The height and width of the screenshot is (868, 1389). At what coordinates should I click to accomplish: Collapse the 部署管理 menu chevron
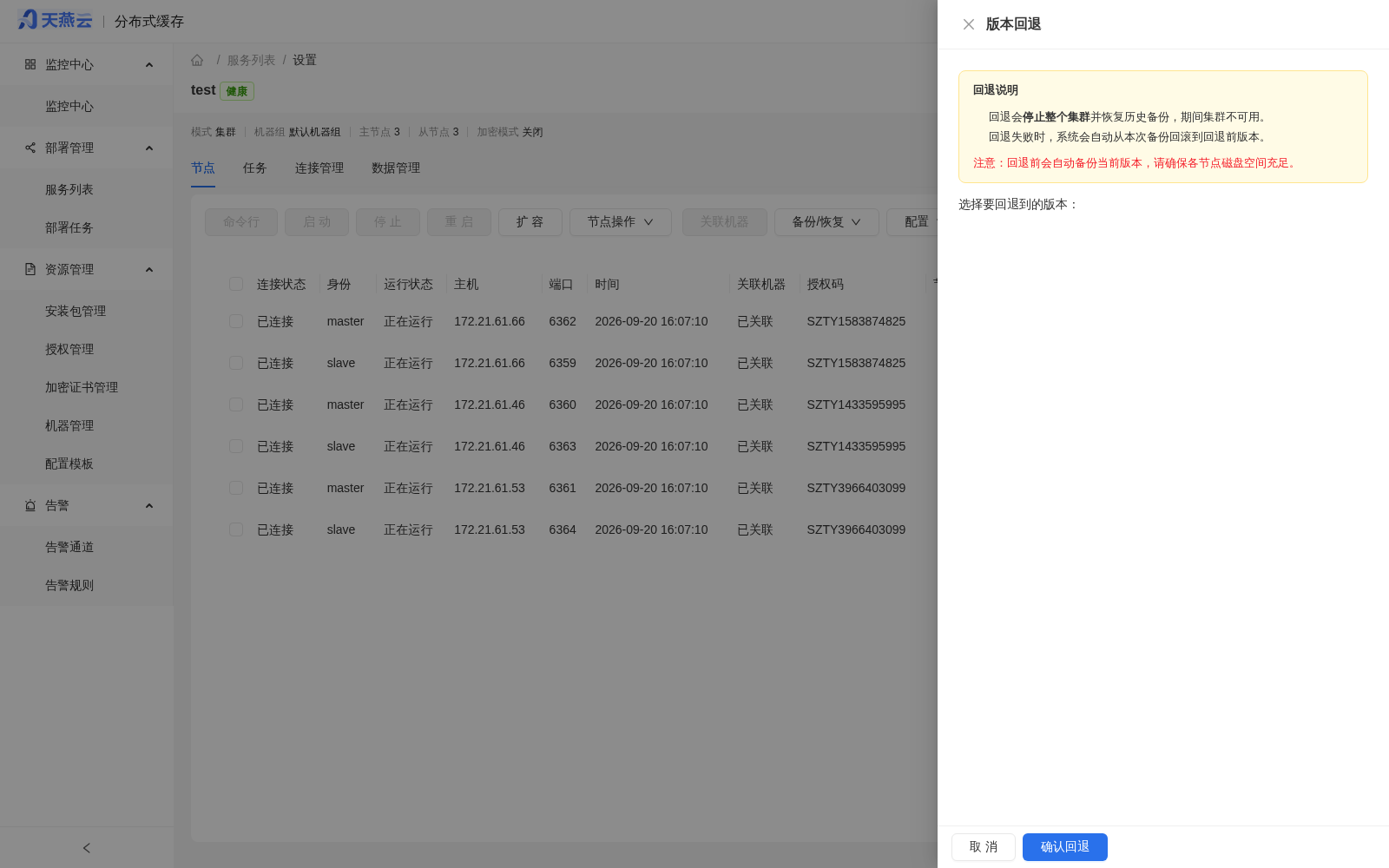pyautogui.click(x=149, y=148)
